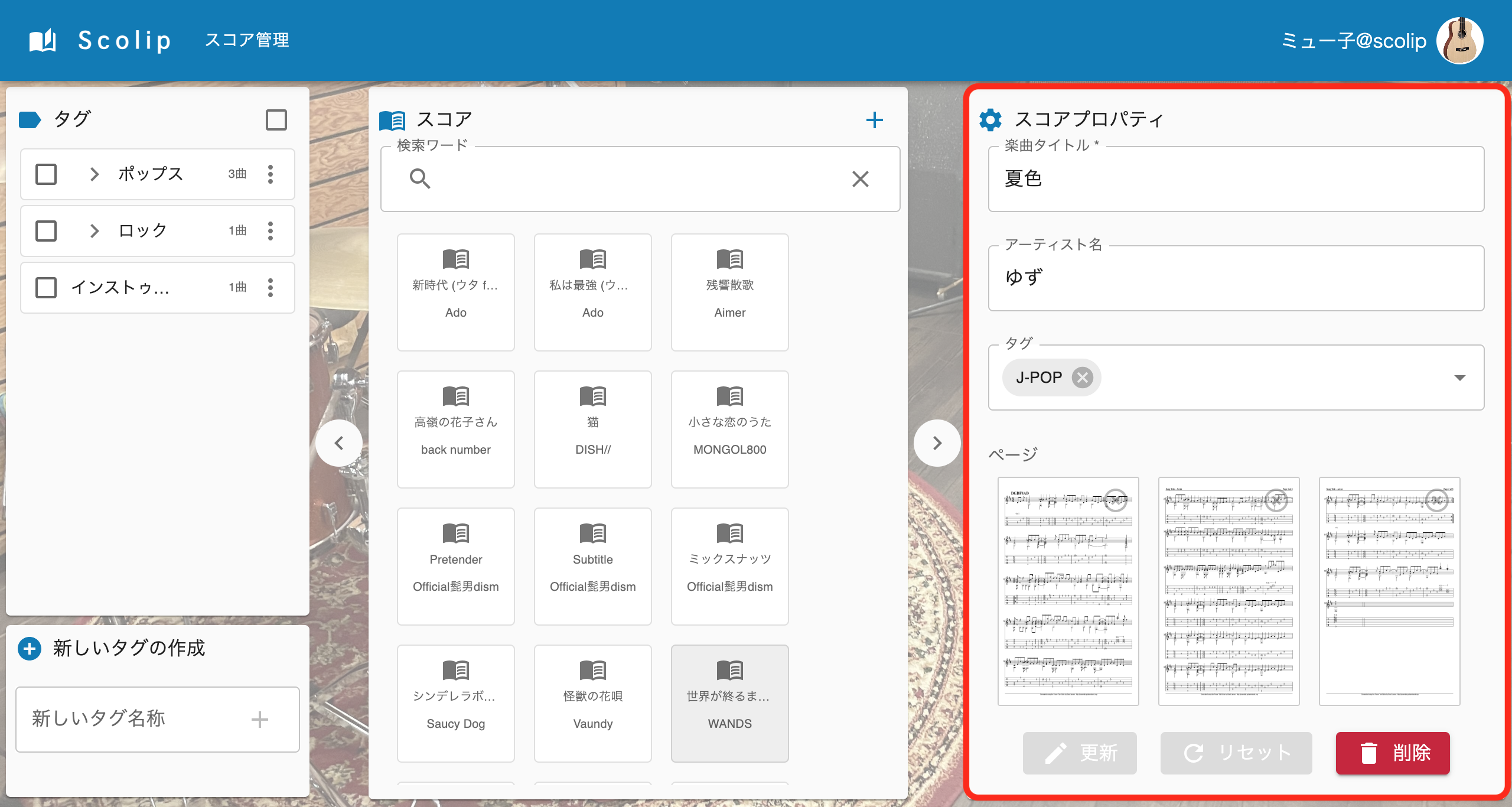Select the ミックスナッツ score card
This screenshot has height=807, width=1512.
(730, 567)
